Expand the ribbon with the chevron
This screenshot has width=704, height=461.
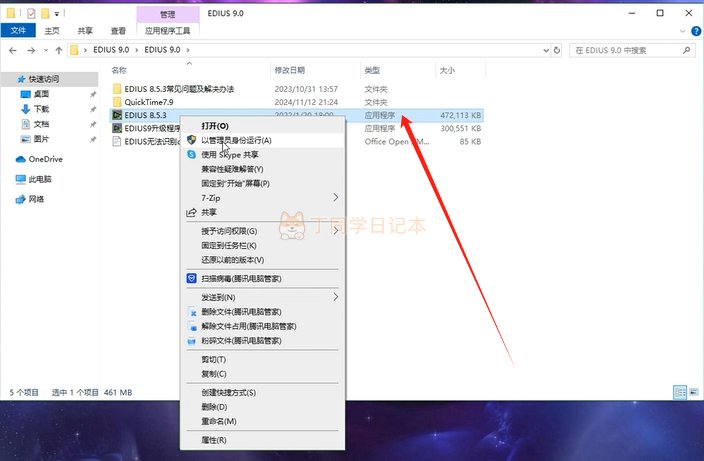point(682,31)
